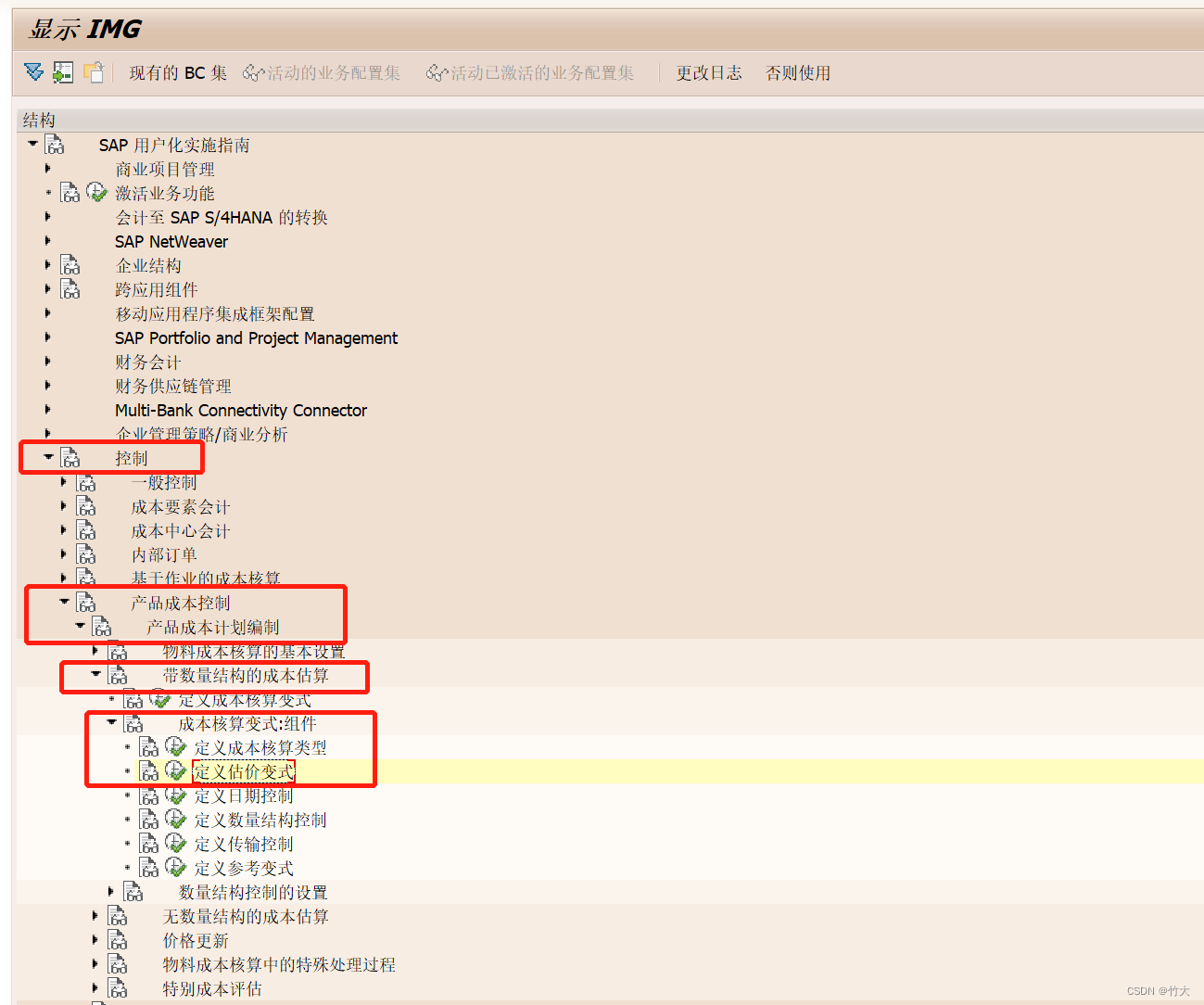Viewport: 1204px width, 1005px height.
Task: Open documentation icon for 控制
Action: tap(70, 458)
